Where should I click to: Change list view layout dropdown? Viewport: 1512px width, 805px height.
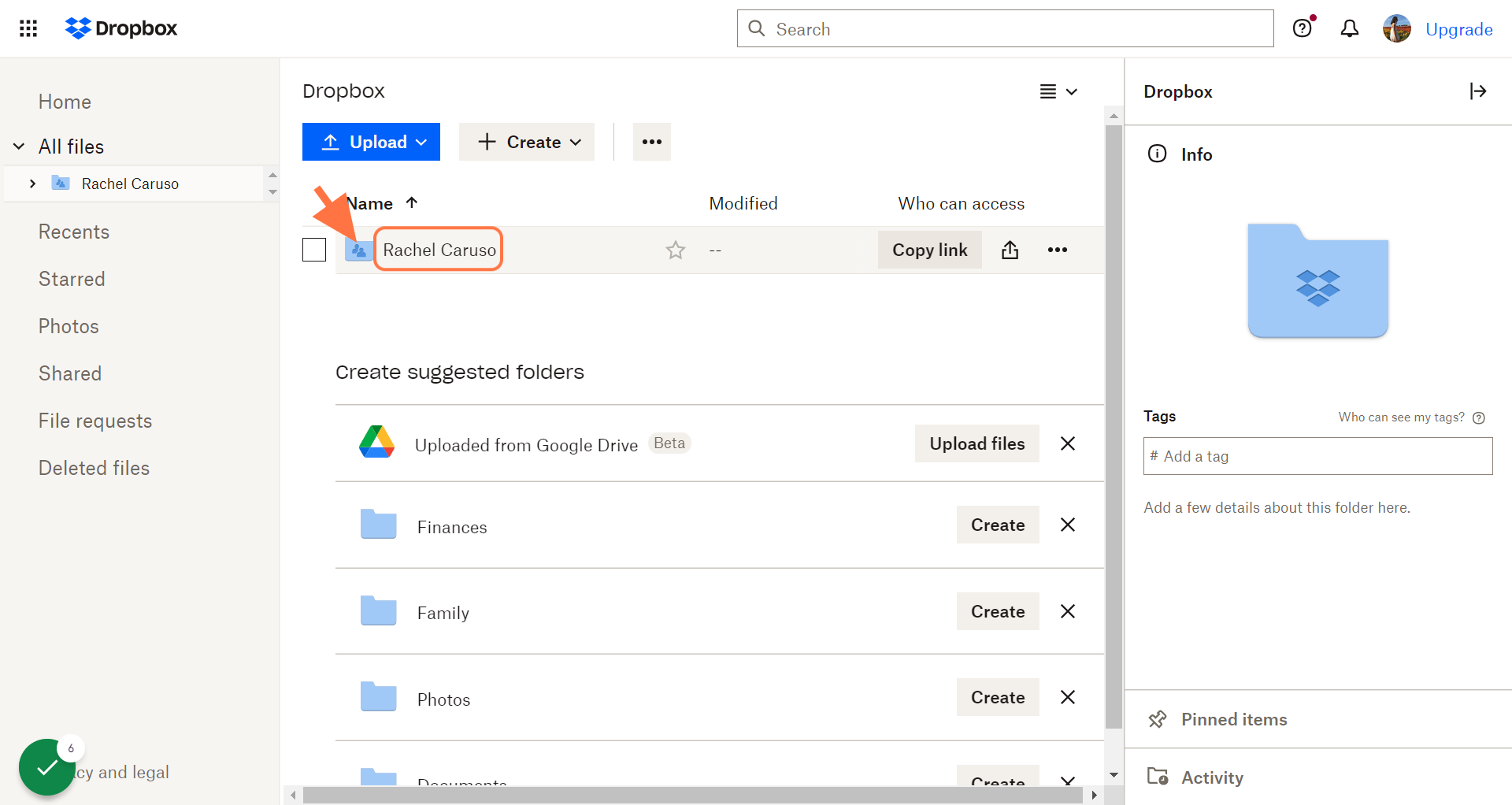click(x=1058, y=91)
